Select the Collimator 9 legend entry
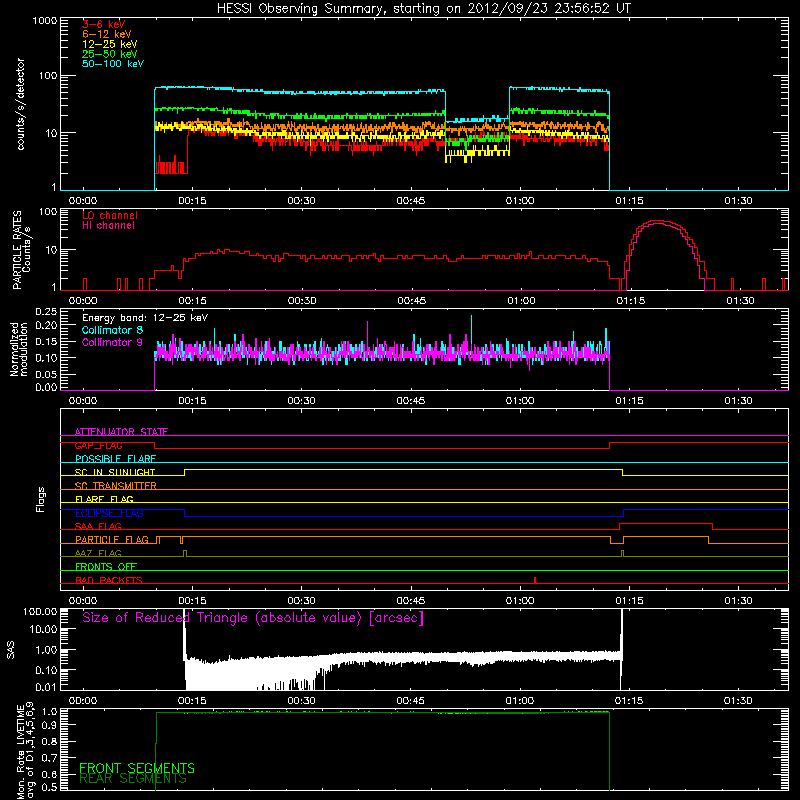 (x=112, y=342)
